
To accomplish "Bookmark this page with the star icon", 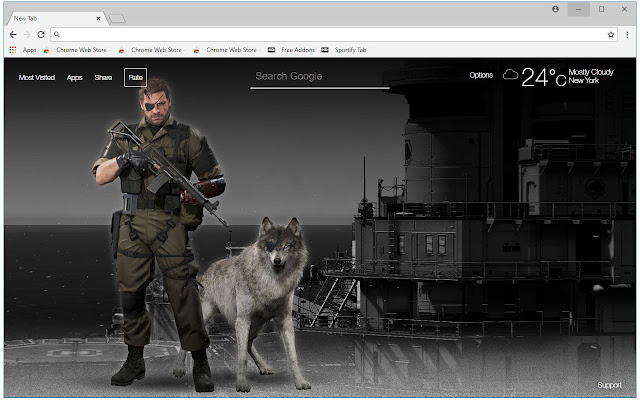I will 611,35.
